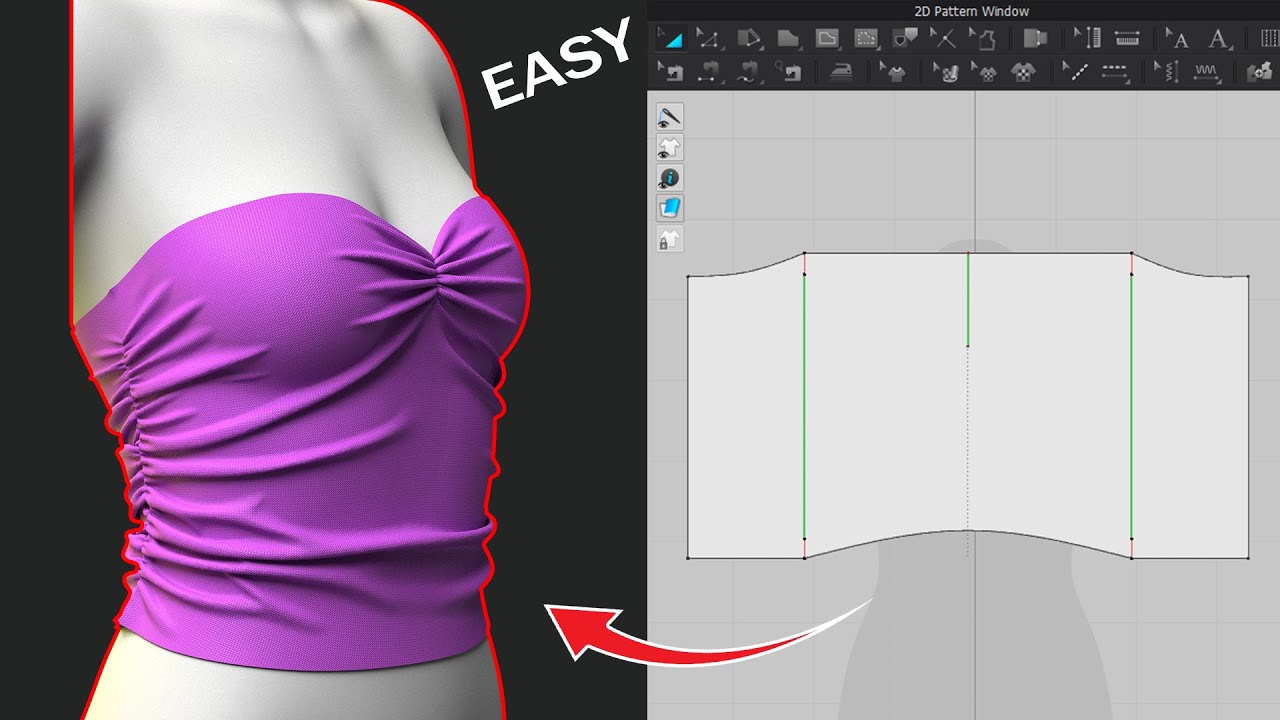
Task: Select the Transform Pattern tool with cyan triangle
Action: point(670,39)
